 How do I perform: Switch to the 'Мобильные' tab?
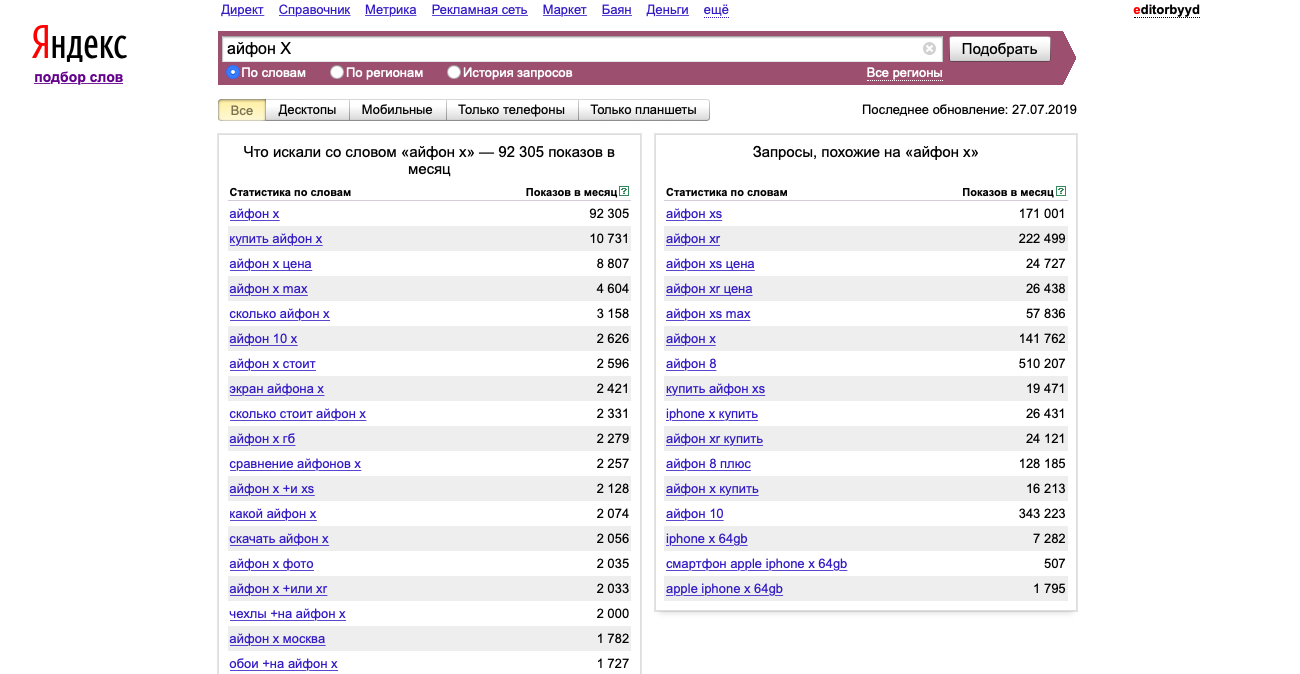coord(397,110)
